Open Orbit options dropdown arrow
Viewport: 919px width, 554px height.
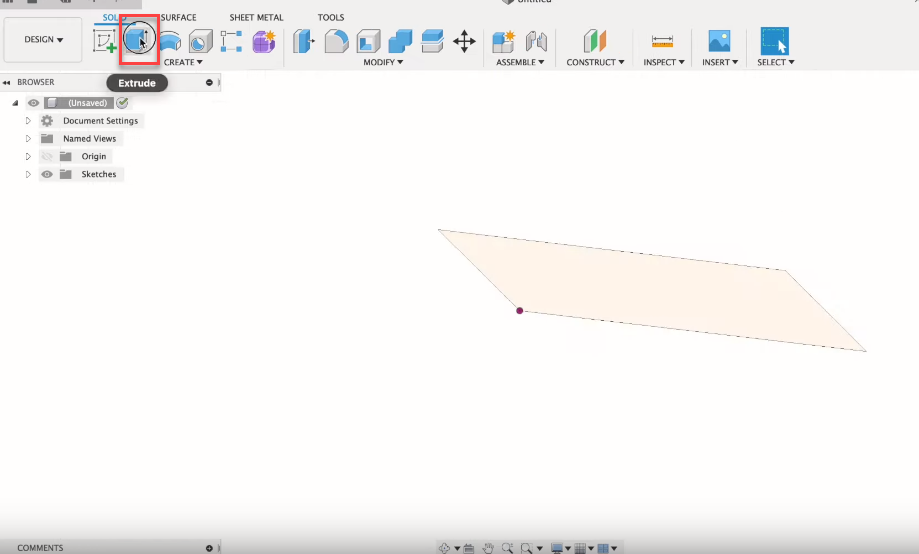click(457, 549)
